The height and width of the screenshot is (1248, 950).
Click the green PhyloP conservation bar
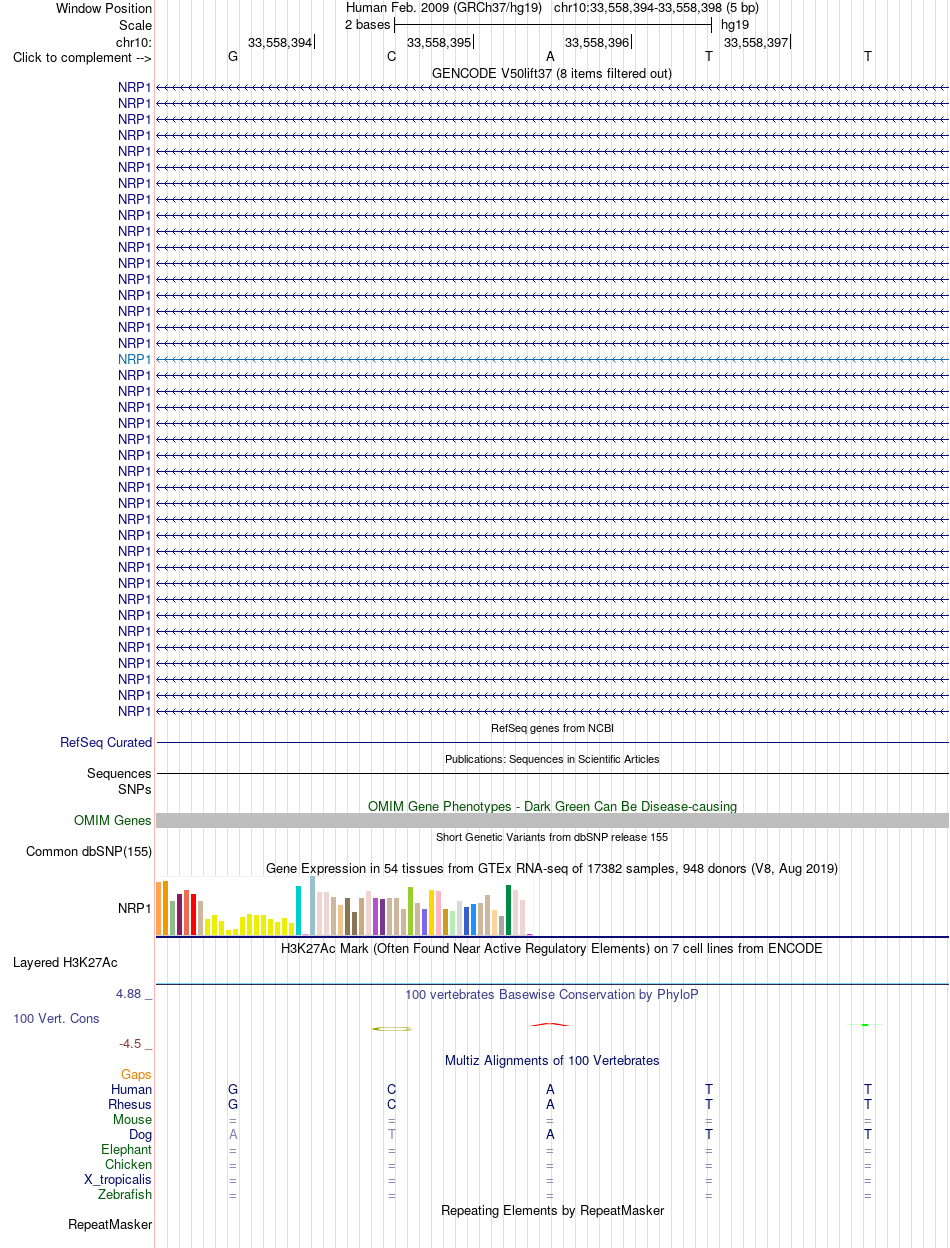pyautogui.click(x=865, y=1024)
